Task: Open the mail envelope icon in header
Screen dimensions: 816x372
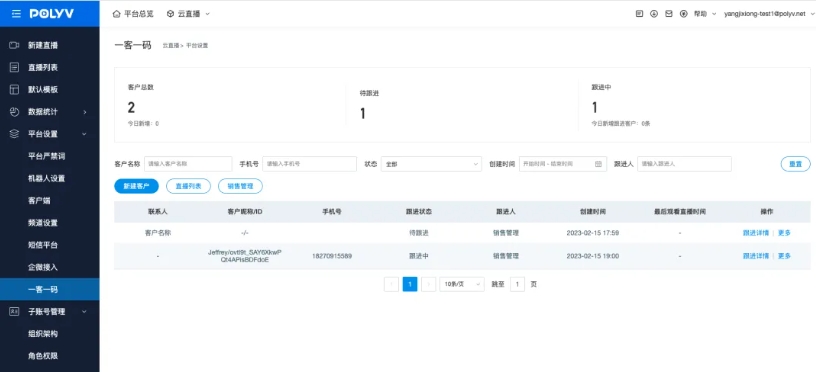Action: [x=669, y=14]
